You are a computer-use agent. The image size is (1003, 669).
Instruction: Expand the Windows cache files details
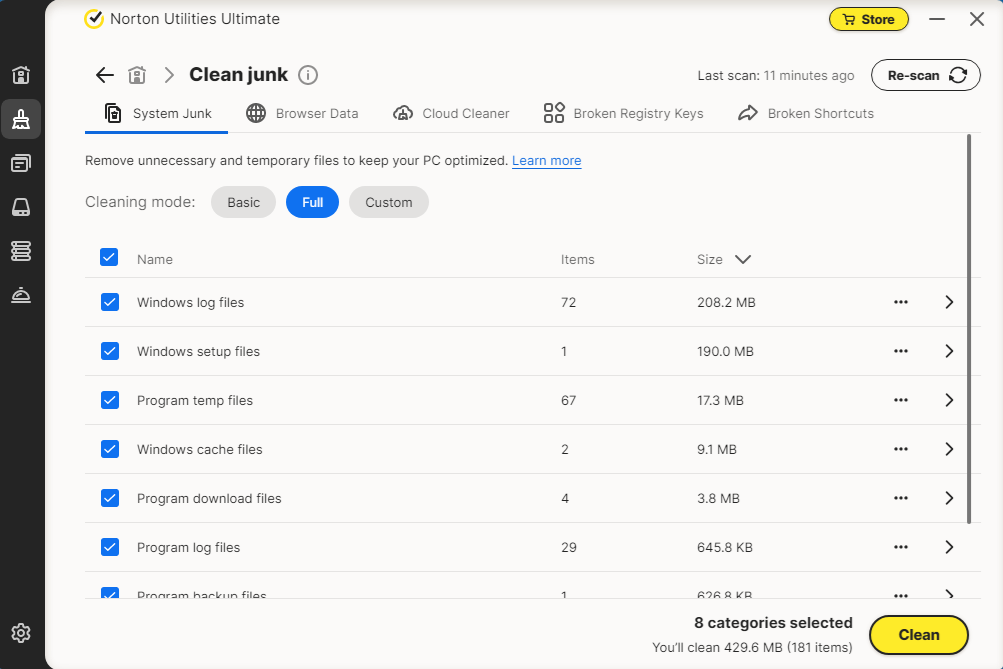pos(949,449)
